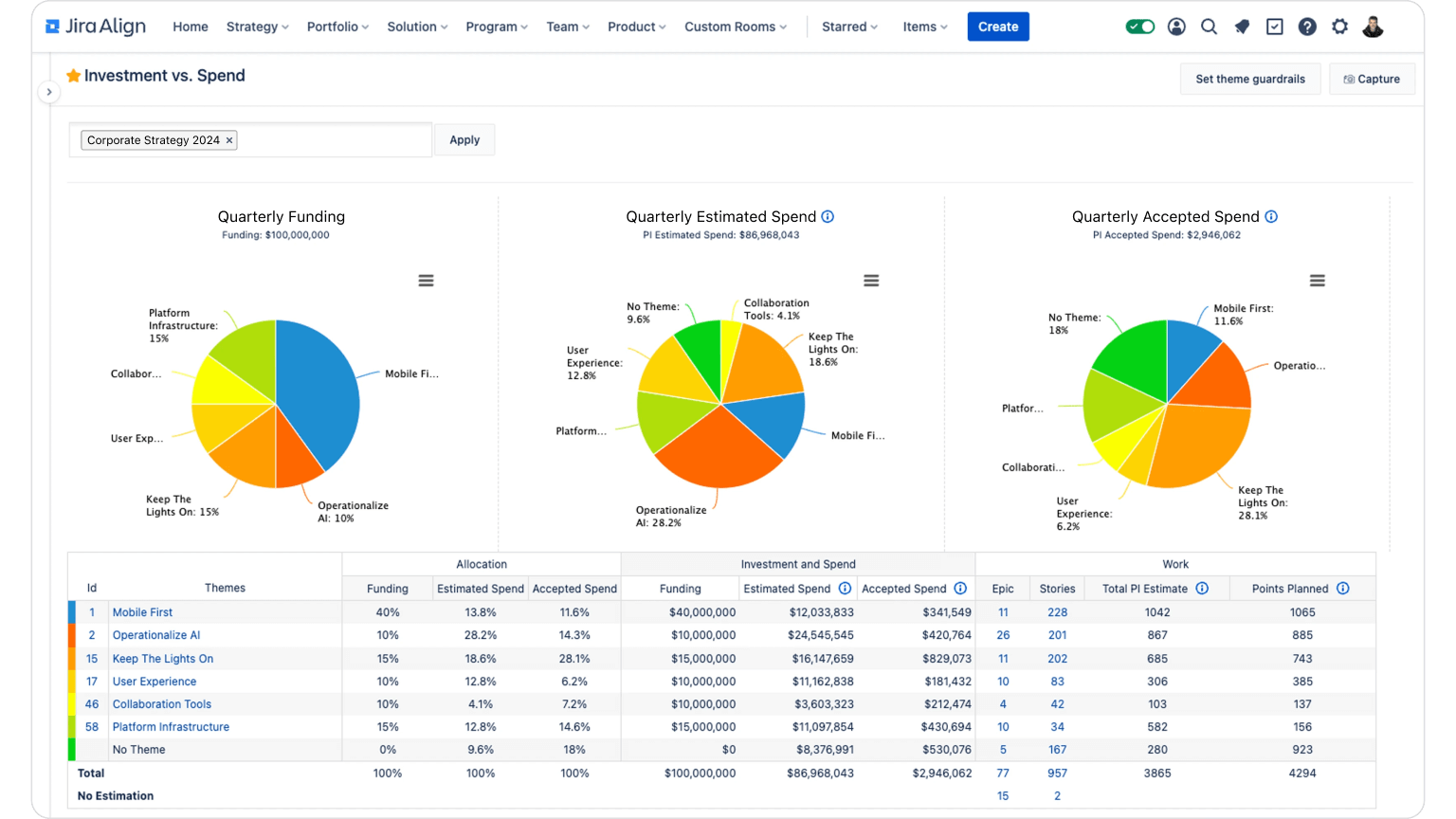
Task: Click the strategy filter input field
Action: tap(332, 140)
